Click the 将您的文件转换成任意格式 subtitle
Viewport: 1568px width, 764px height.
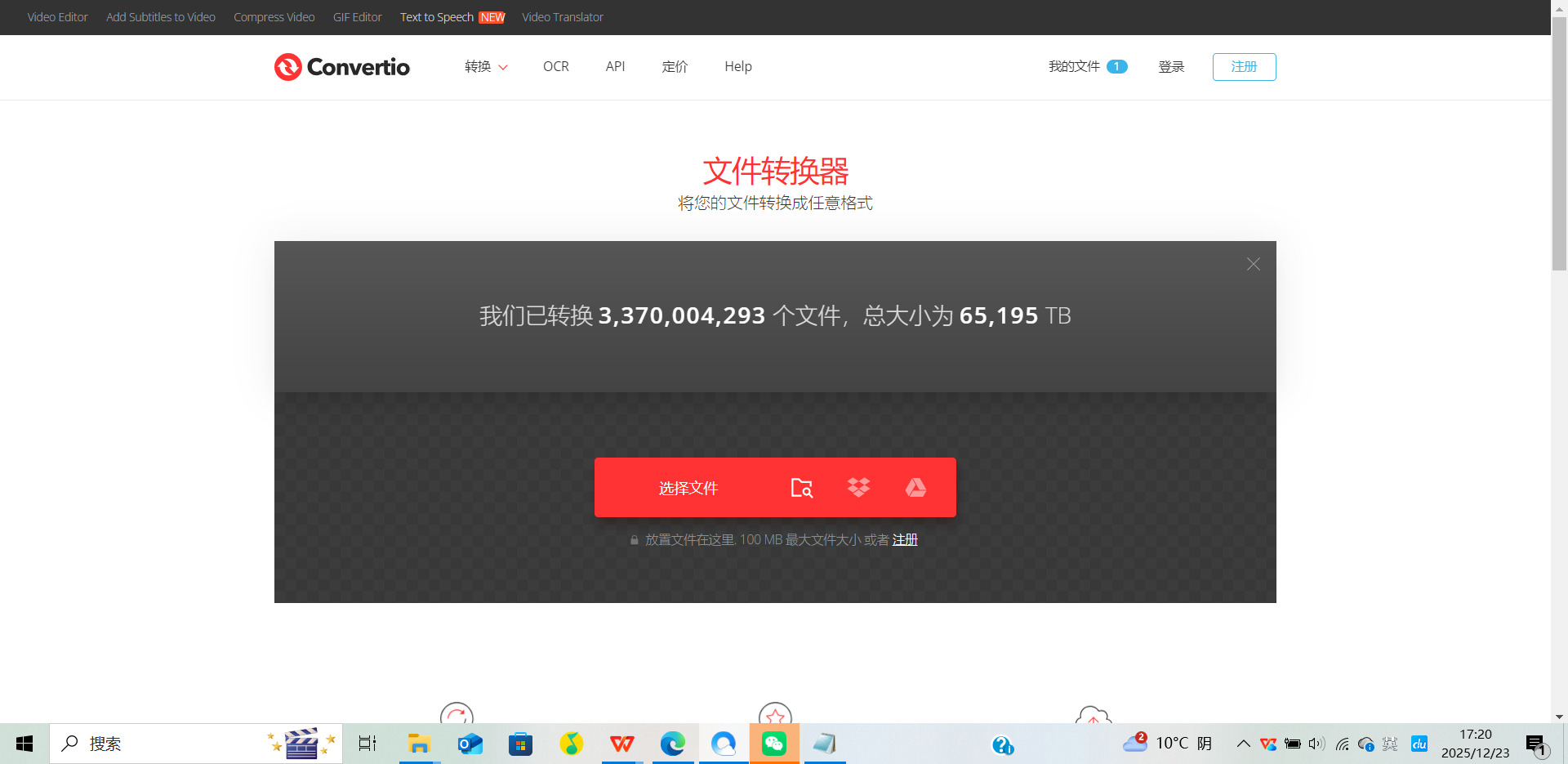pyautogui.click(x=776, y=203)
